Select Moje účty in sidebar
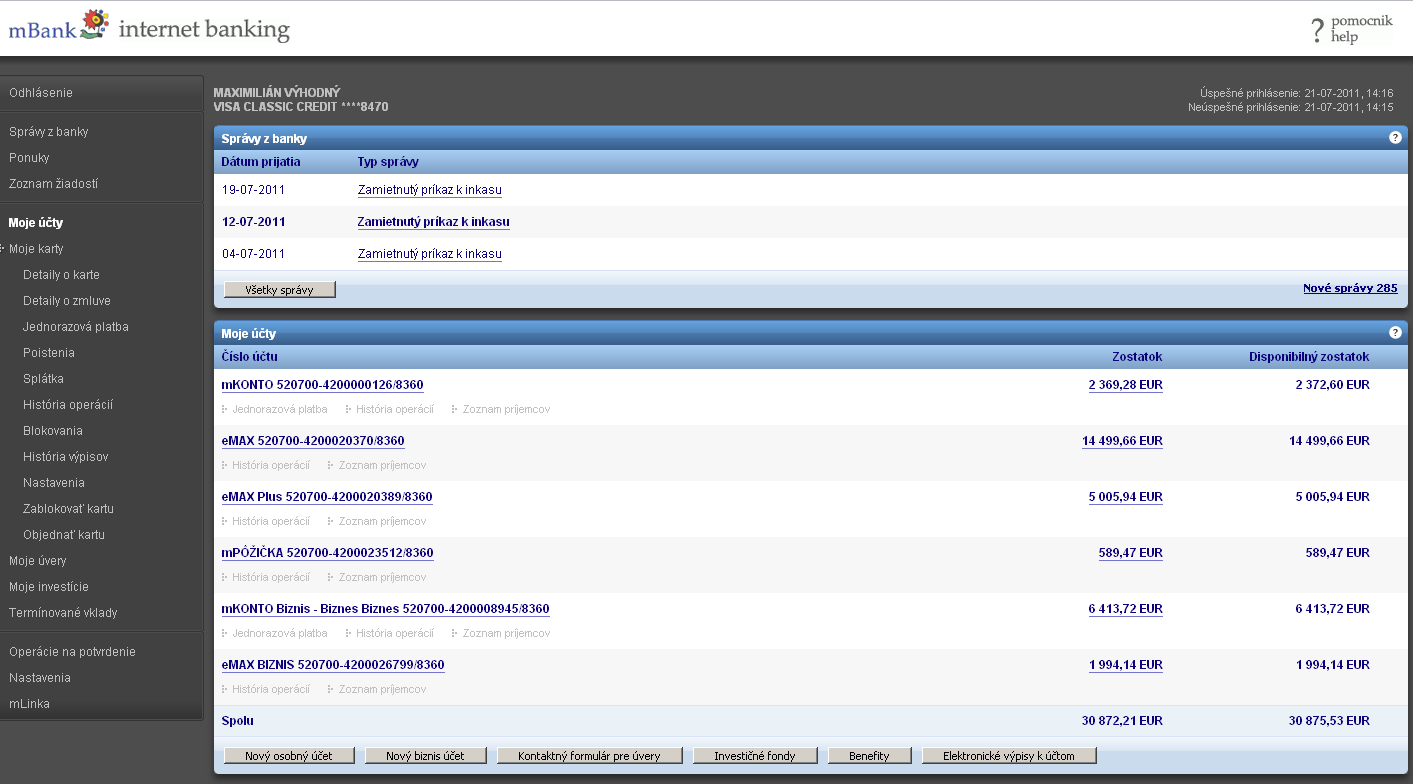1413x784 pixels. point(36,223)
